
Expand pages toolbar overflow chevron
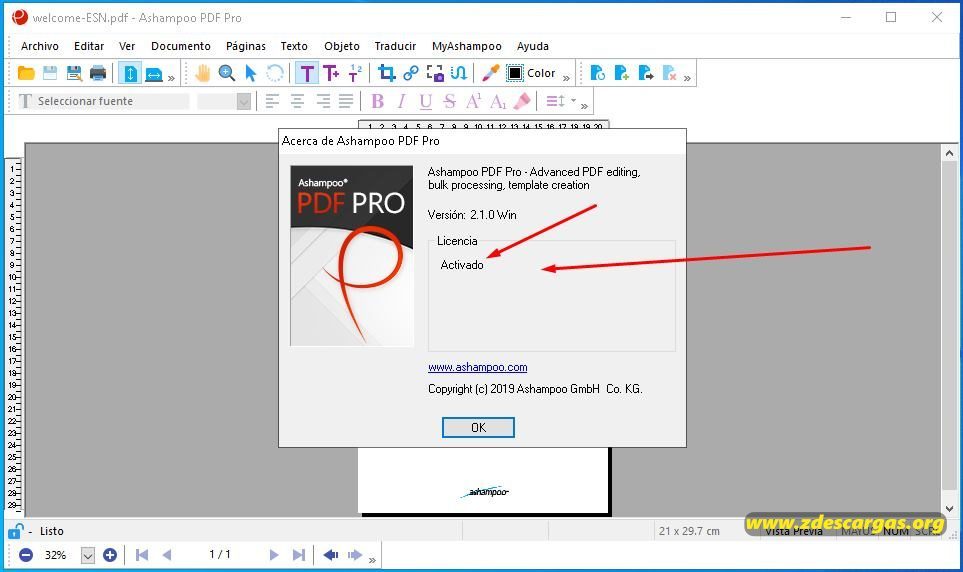687,78
